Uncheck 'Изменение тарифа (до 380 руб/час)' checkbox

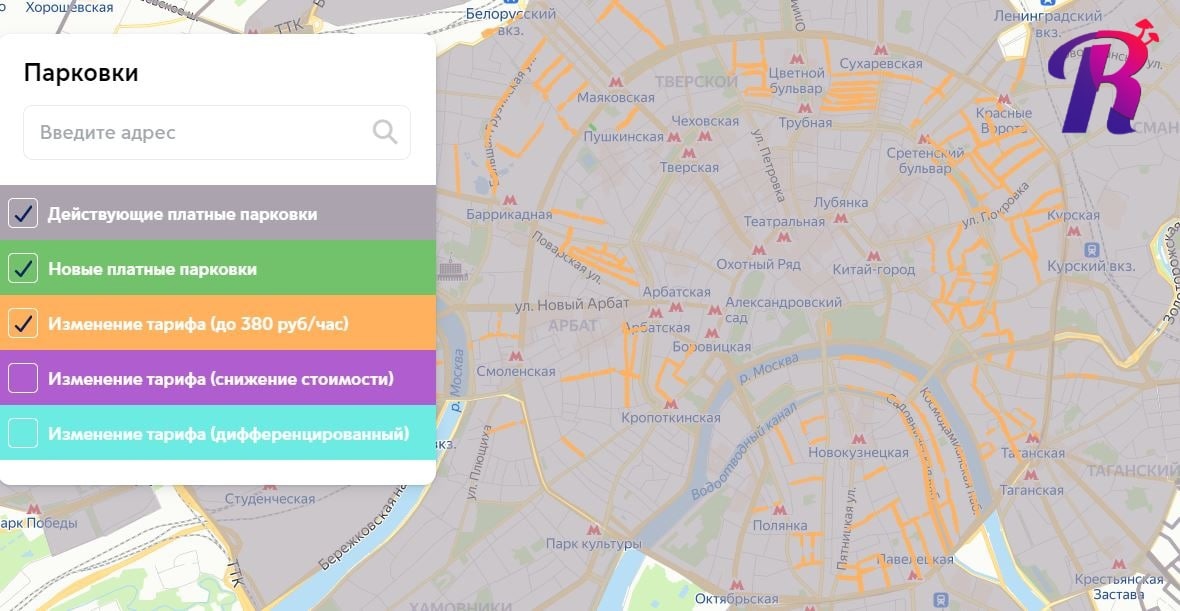click(x=23, y=324)
